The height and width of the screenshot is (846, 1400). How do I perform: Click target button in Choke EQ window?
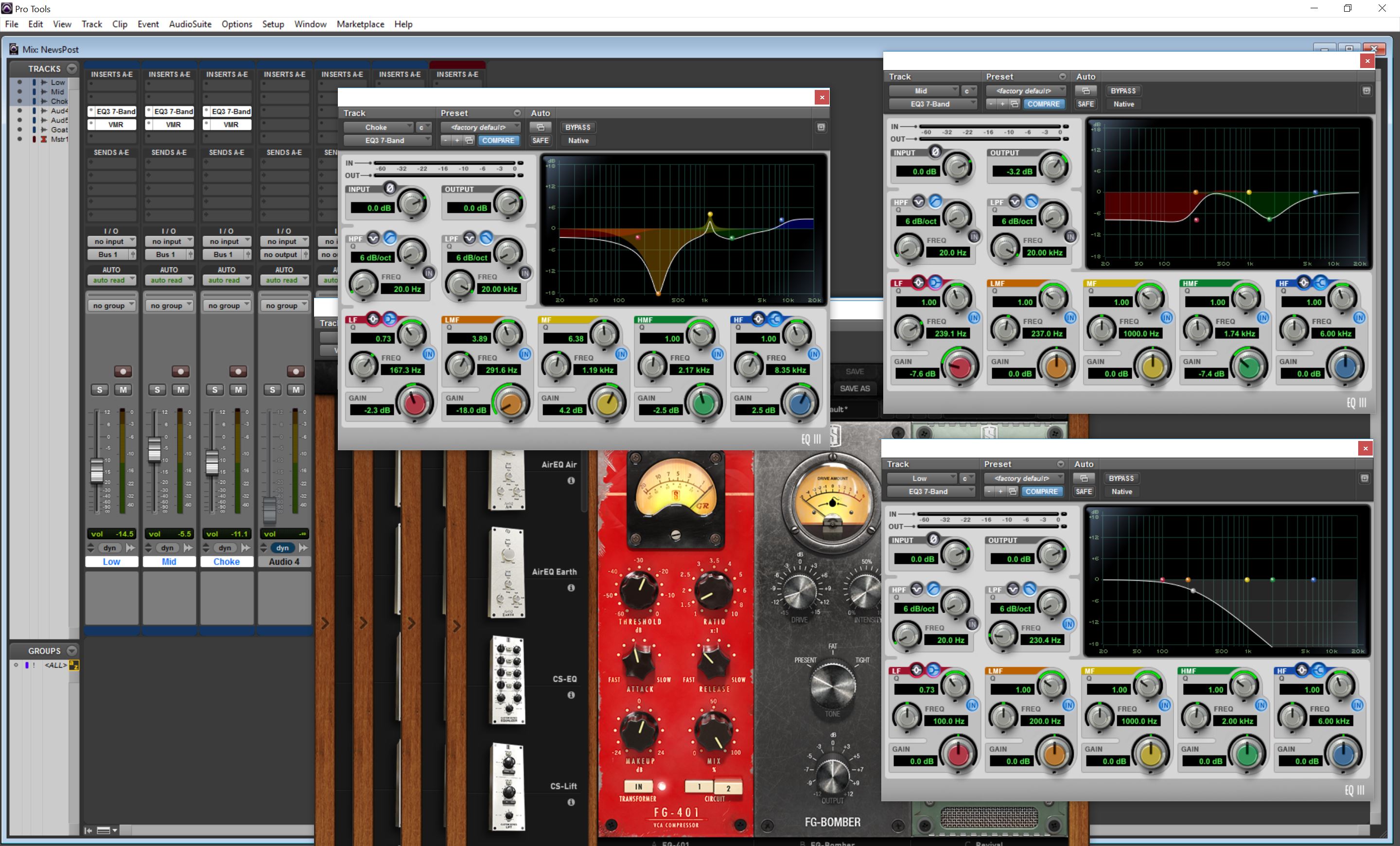tap(821, 127)
